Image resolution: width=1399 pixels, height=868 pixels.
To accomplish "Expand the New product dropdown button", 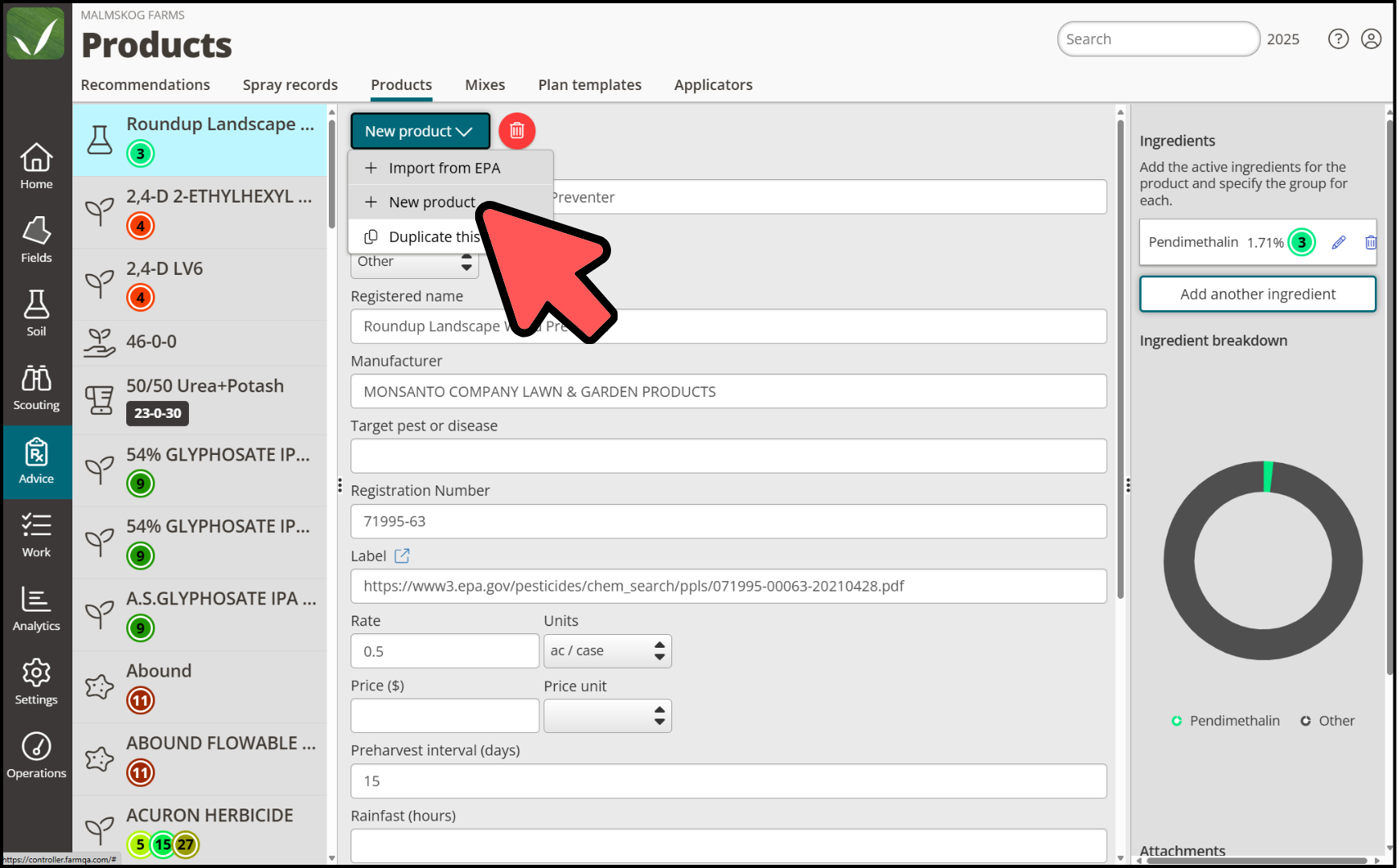I will click(x=420, y=131).
